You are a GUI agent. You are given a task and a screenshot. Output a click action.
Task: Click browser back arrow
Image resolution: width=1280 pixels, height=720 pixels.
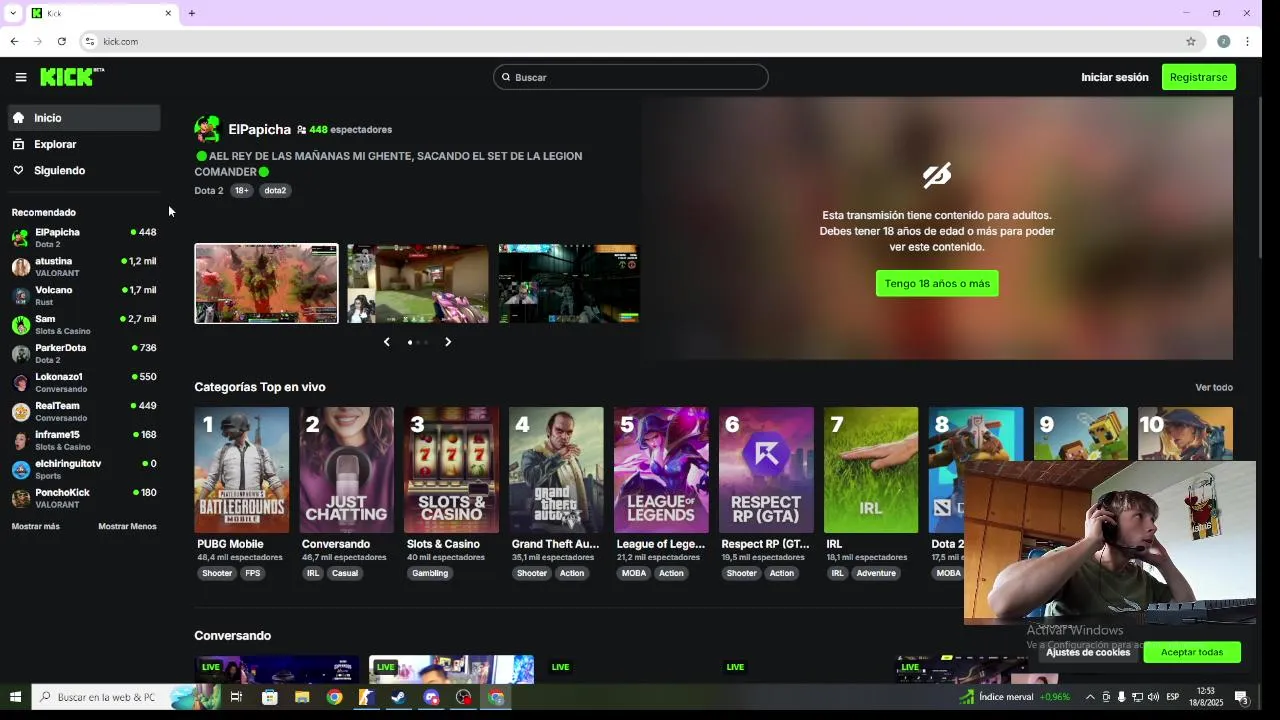tap(14, 41)
